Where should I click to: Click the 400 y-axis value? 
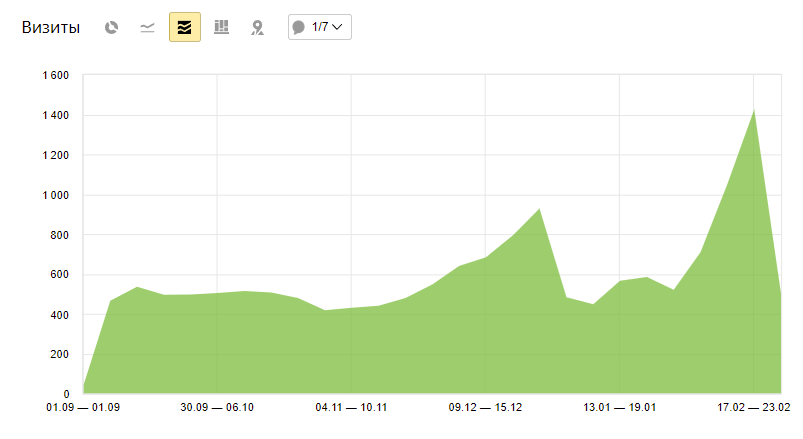tap(59, 315)
